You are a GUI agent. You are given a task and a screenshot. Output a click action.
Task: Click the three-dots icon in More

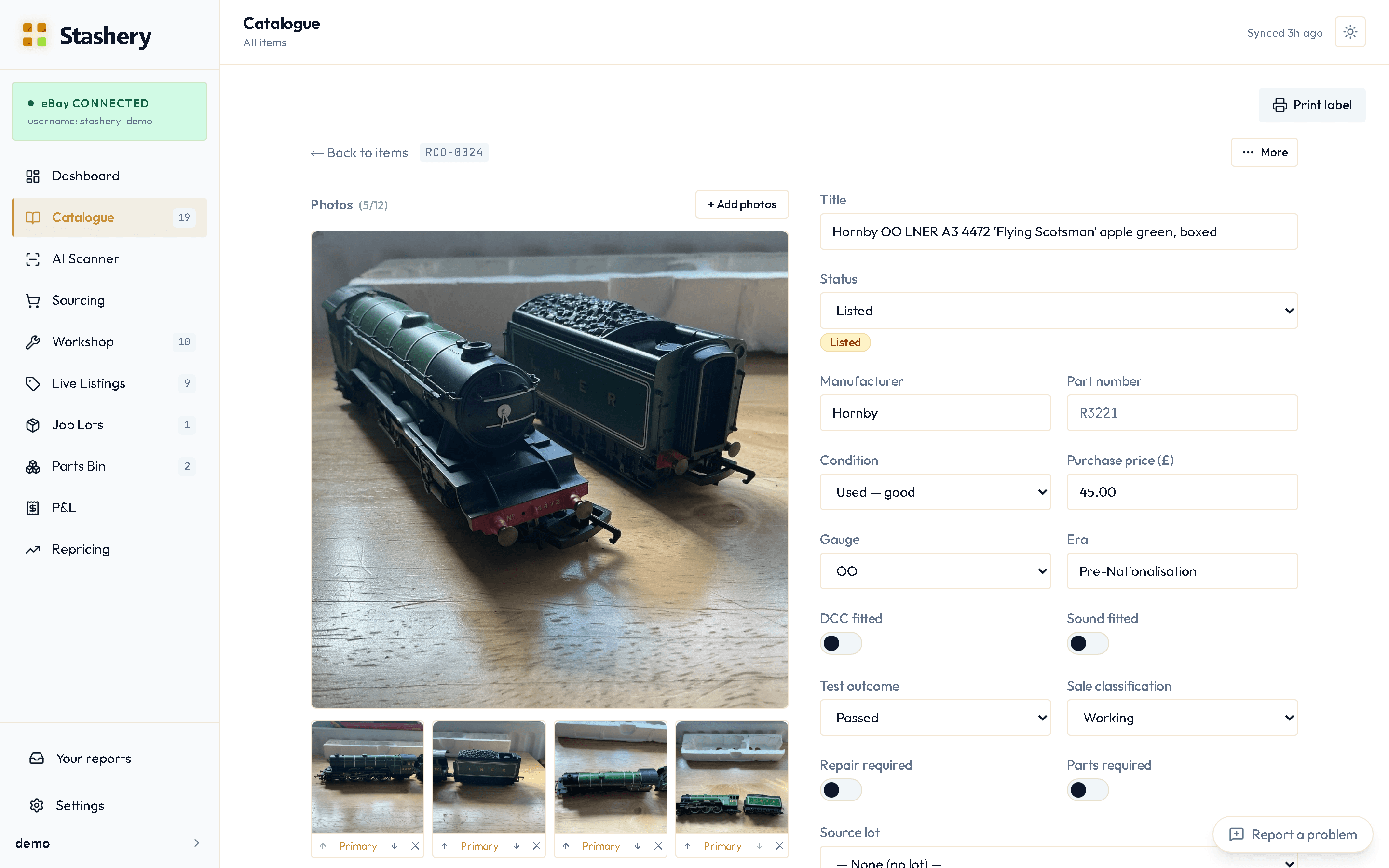[x=1248, y=153]
